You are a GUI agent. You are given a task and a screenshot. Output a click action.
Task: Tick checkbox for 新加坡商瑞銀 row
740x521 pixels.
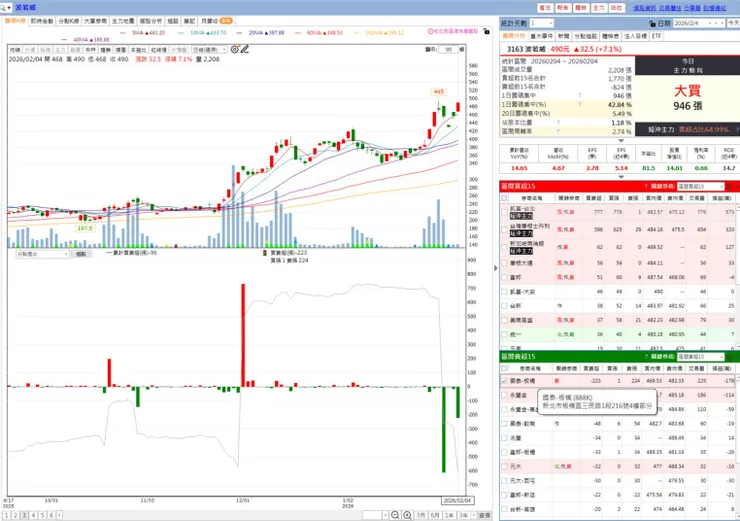[x=504, y=247]
